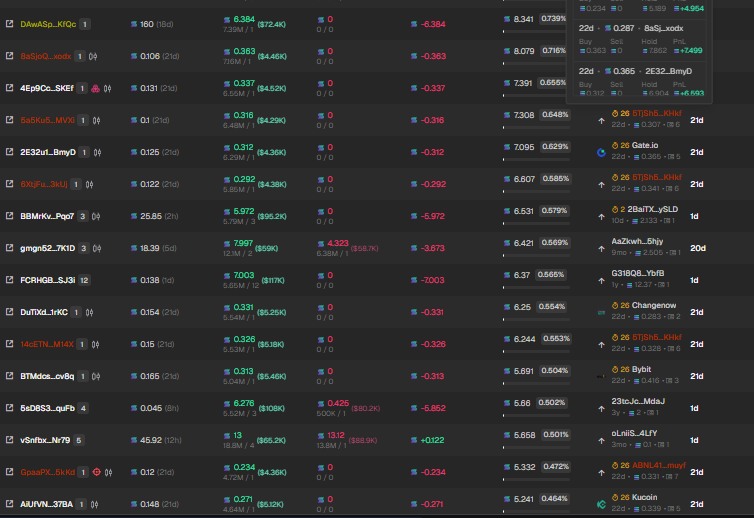Click the Gate.io exchange logo icon
The height and width of the screenshot is (518, 754).
point(601,152)
